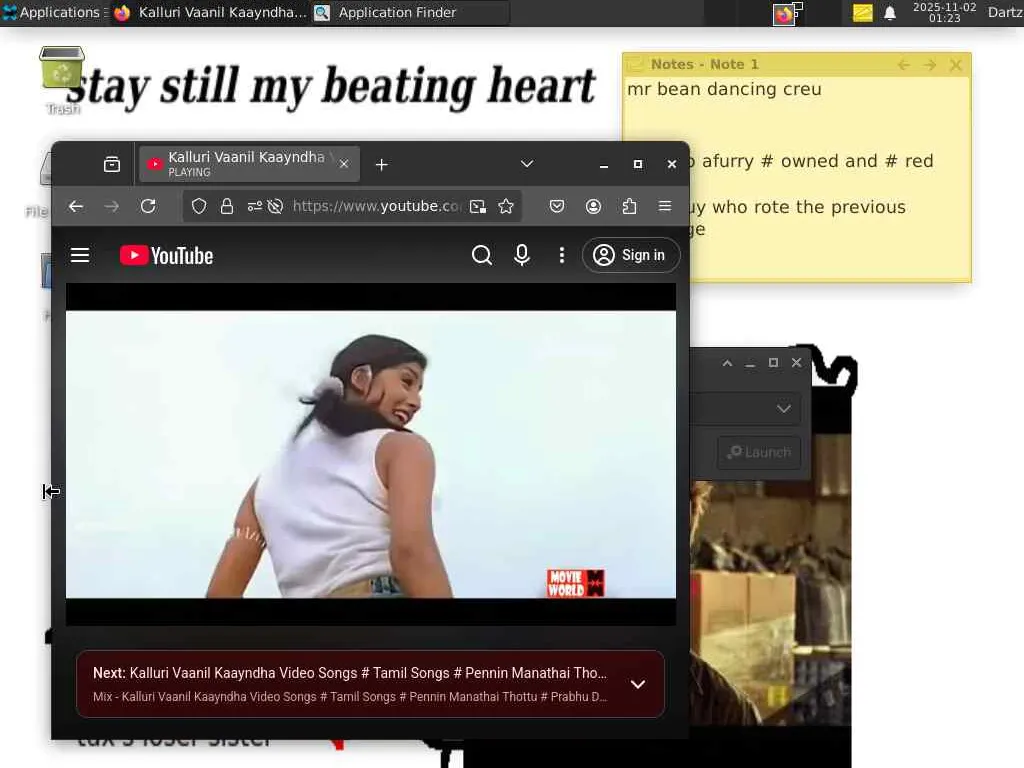The image size is (1024, 768).
Task: Click the 'mr bean dancing creu' note text
Action: click(x=724, y=89)
